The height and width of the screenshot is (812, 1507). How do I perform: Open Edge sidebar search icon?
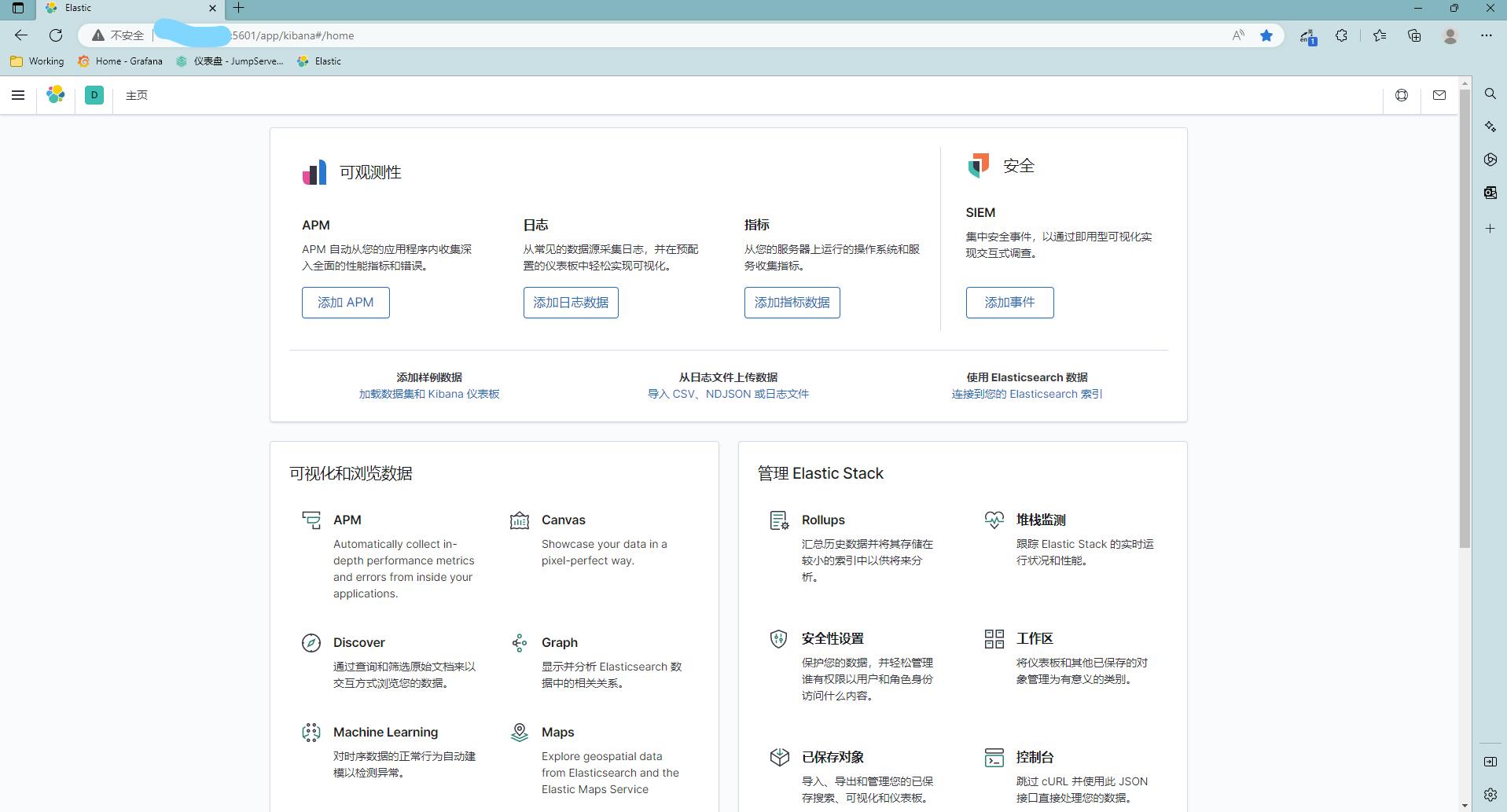click(1490, 94)
